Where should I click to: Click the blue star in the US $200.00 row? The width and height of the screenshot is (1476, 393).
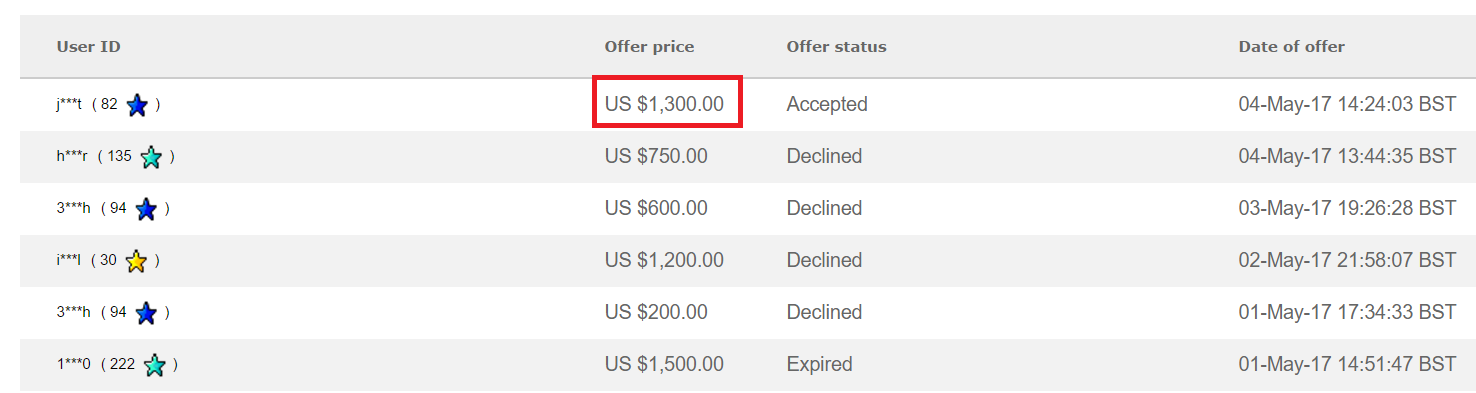point(146,313)
